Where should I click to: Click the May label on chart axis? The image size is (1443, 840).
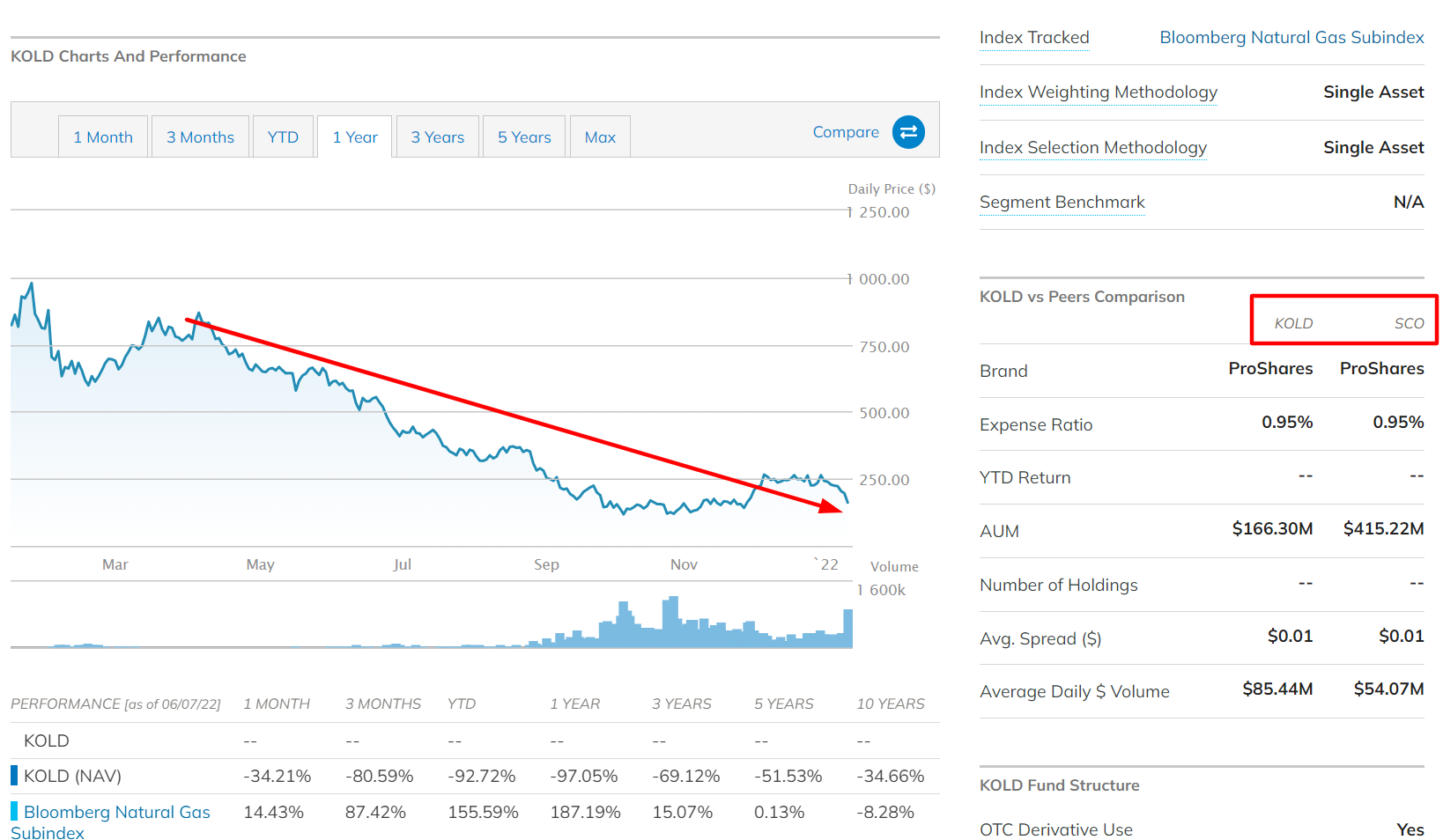tap(261, 564)
